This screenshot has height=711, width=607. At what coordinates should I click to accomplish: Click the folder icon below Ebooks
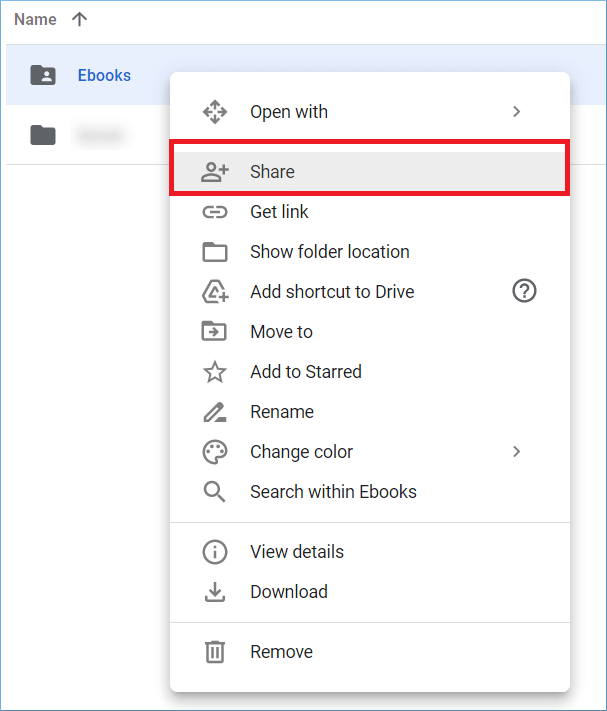(43, 135)
